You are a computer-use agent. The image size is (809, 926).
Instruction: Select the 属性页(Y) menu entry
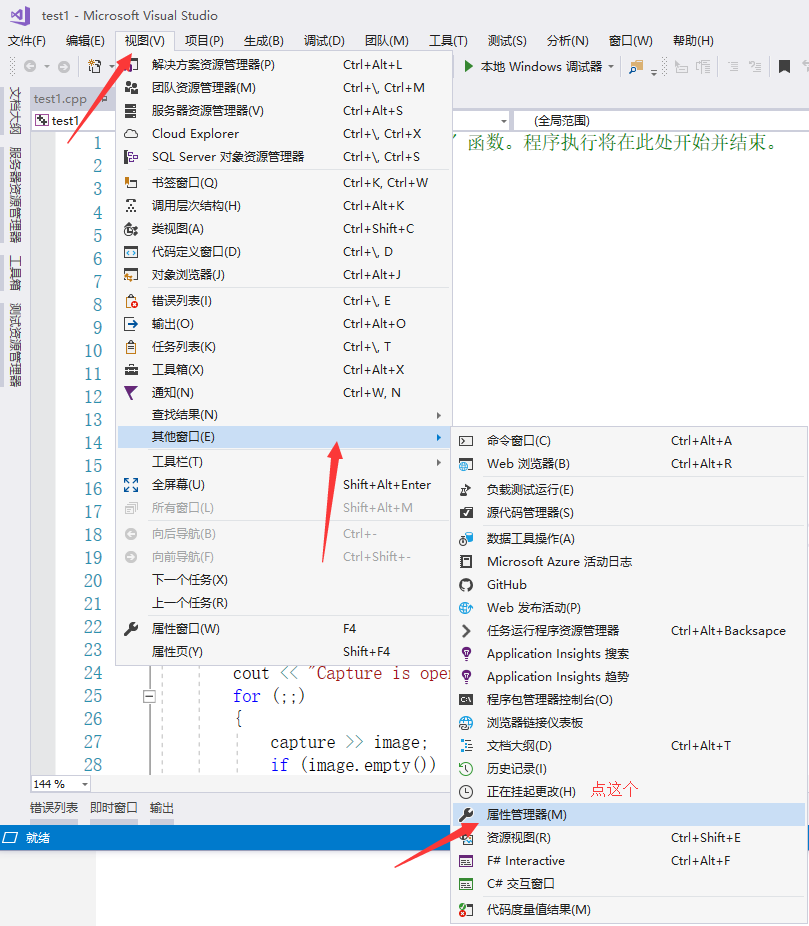click(283, 652)
